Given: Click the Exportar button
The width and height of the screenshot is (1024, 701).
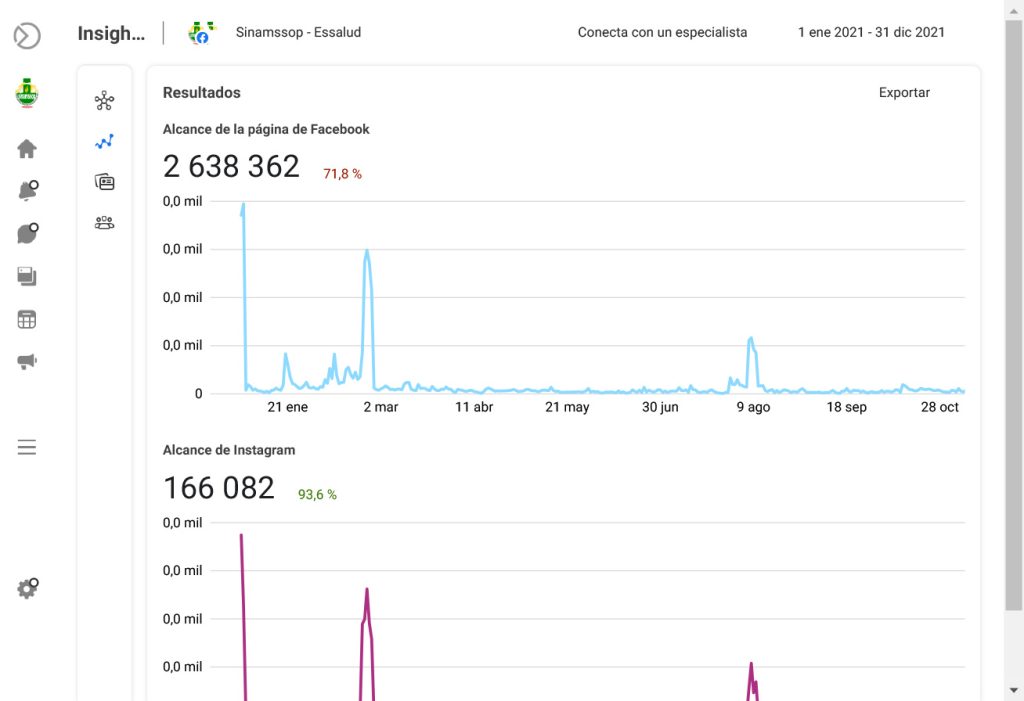Looking at the screenshot, I should (904, 92).
